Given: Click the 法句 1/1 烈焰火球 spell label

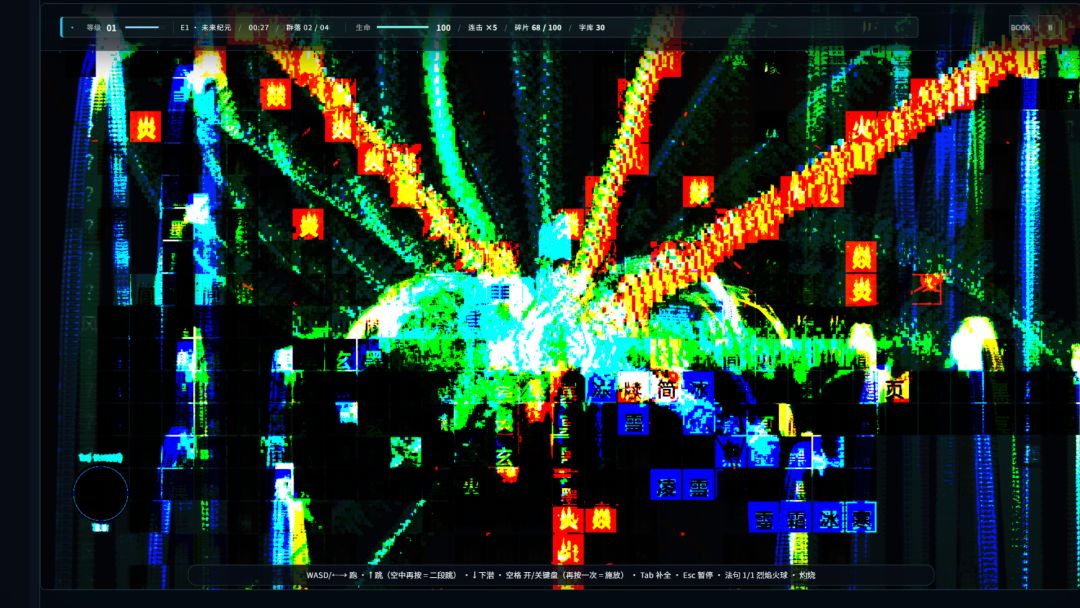Looking at the screenshot, I should tap(756, 575).
